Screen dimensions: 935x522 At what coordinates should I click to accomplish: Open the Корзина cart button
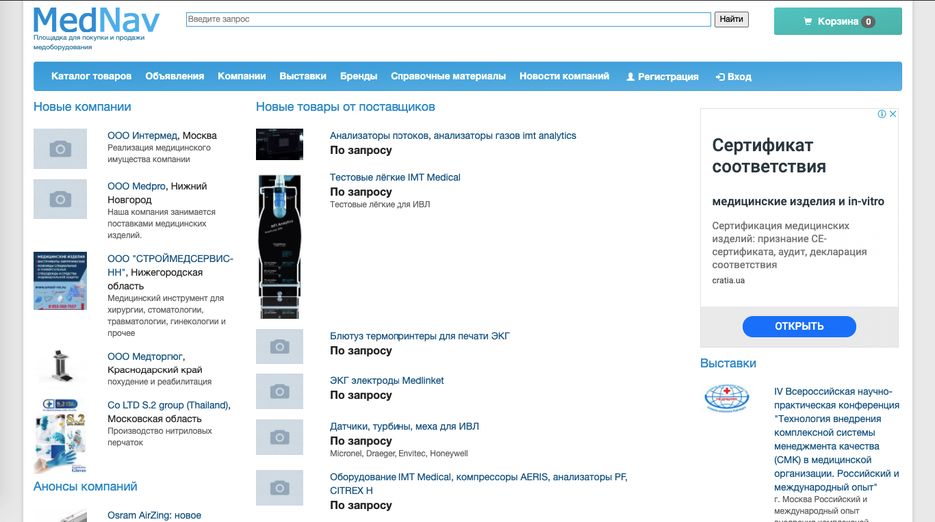[838, 21]
